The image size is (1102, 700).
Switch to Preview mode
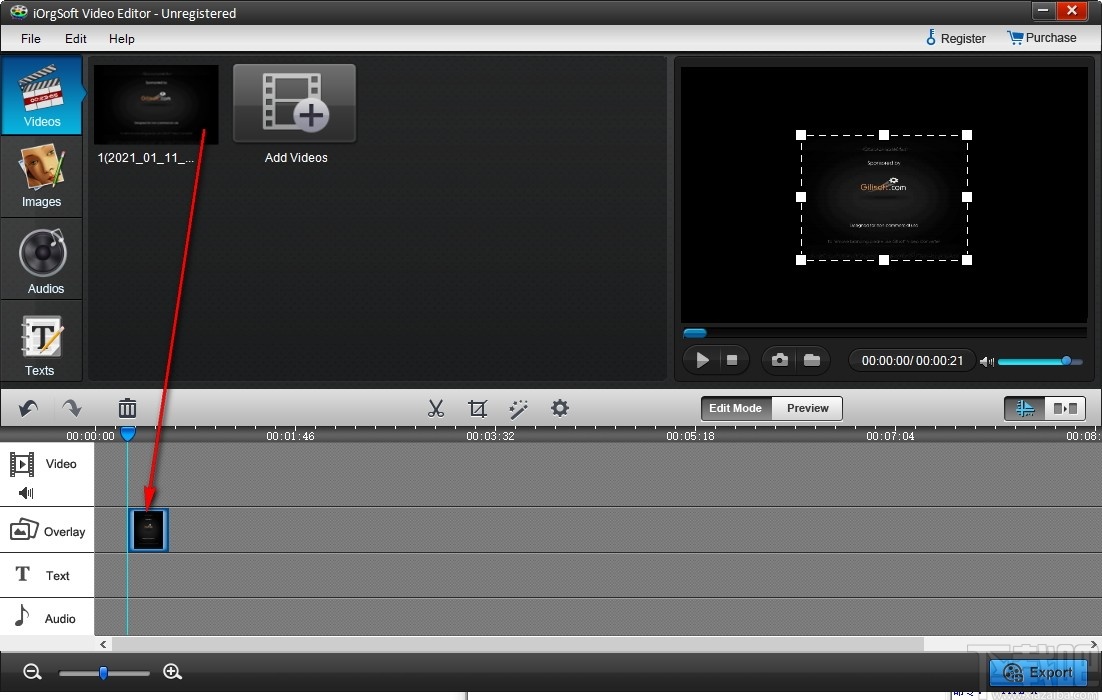(x=807, y=408)
